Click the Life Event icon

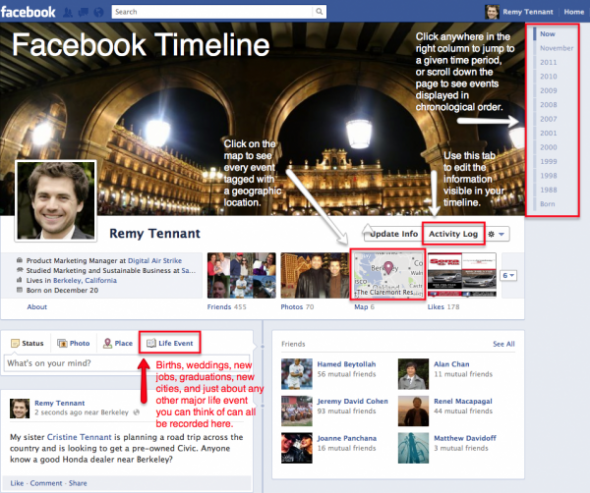pos(151,343)
